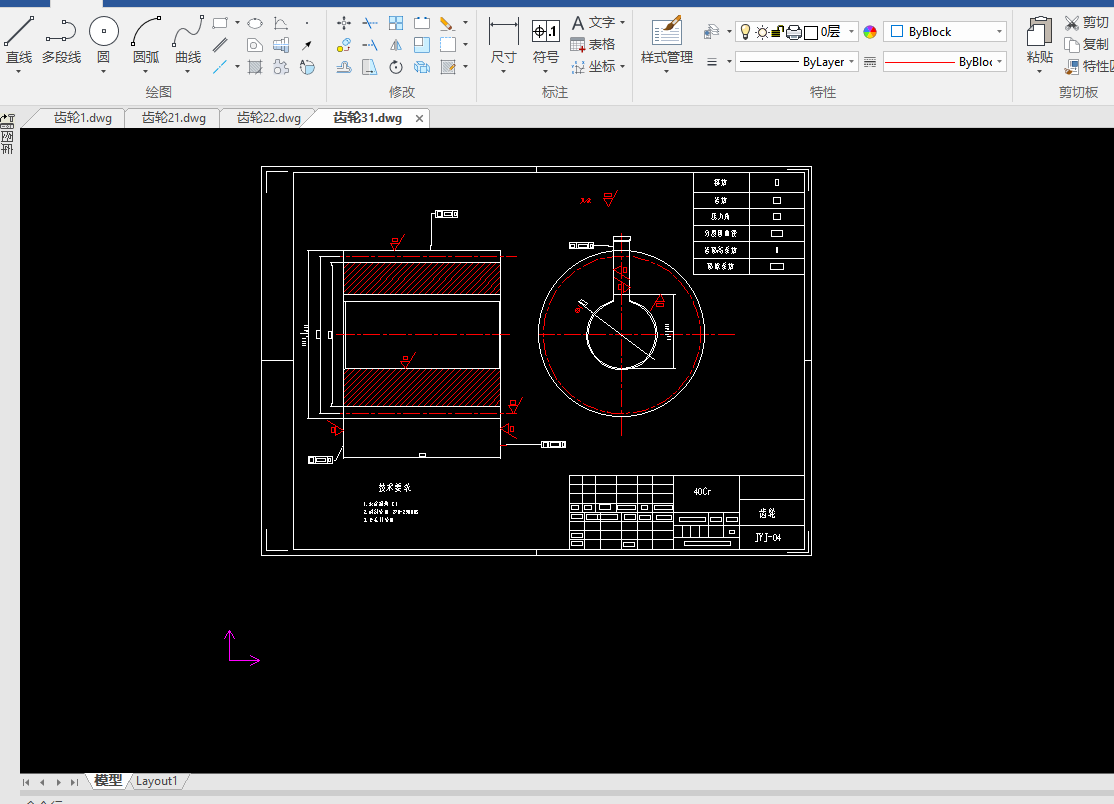Select the Mirror tool icon
This screenshot has height=804, width=1114.
[x=396, y=44]
